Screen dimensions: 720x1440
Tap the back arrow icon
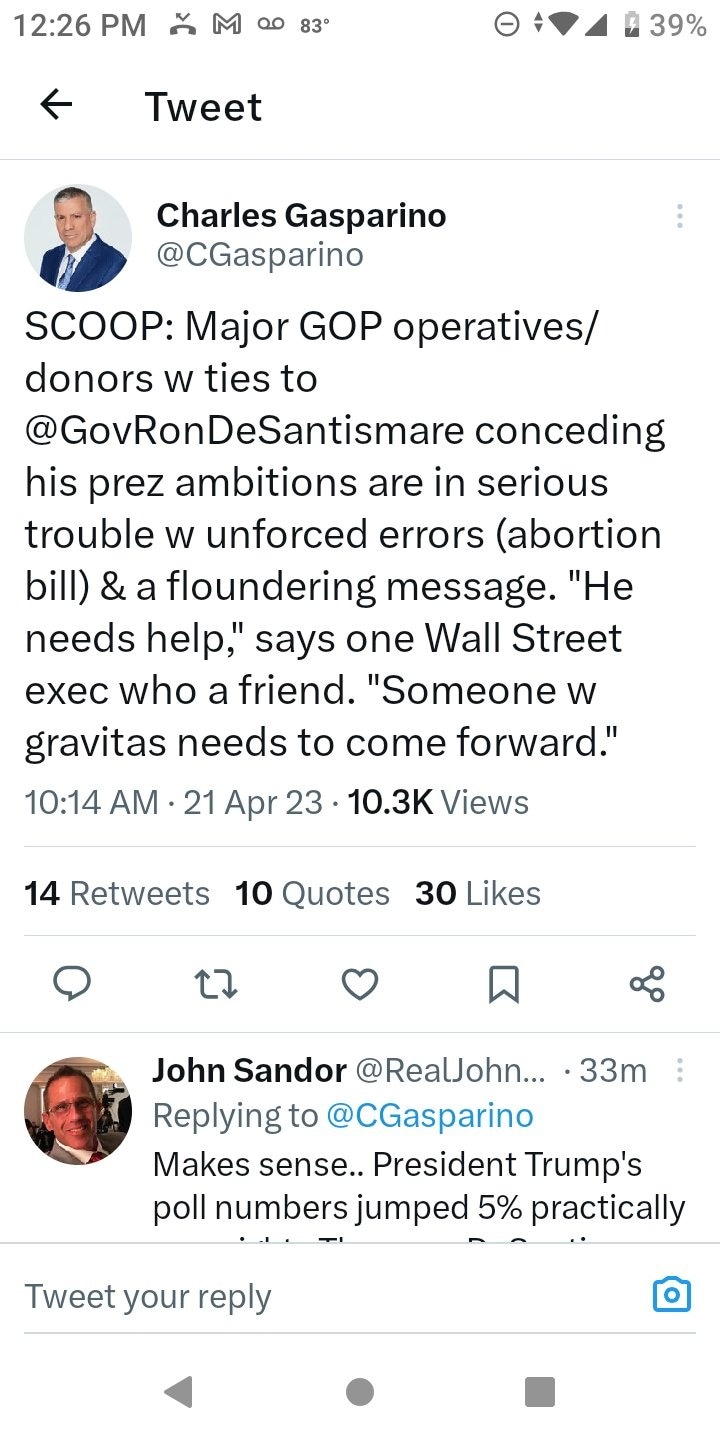[x=56, y=105]
